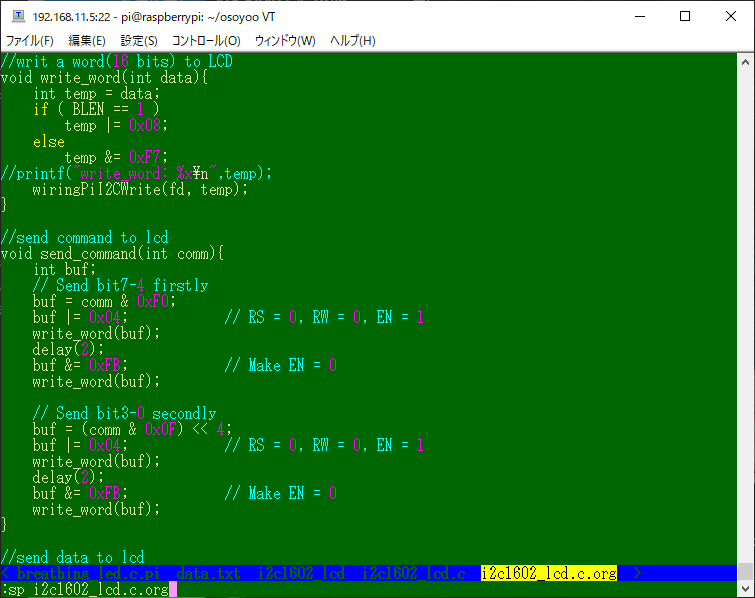755x598 pixels.
Task: Click the :sp i2c1602_lcd.c.org command line
Action: click(85, 589)
